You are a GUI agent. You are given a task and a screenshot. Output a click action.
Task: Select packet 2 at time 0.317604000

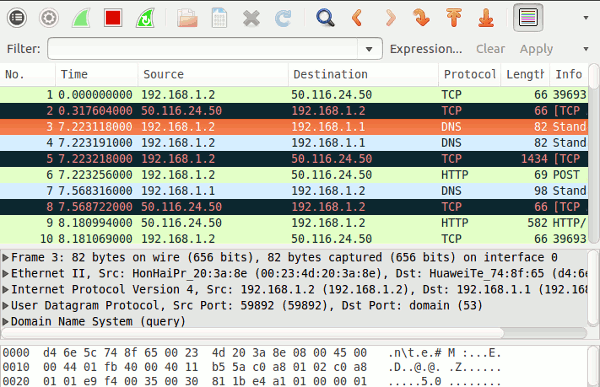click(294, 111)
